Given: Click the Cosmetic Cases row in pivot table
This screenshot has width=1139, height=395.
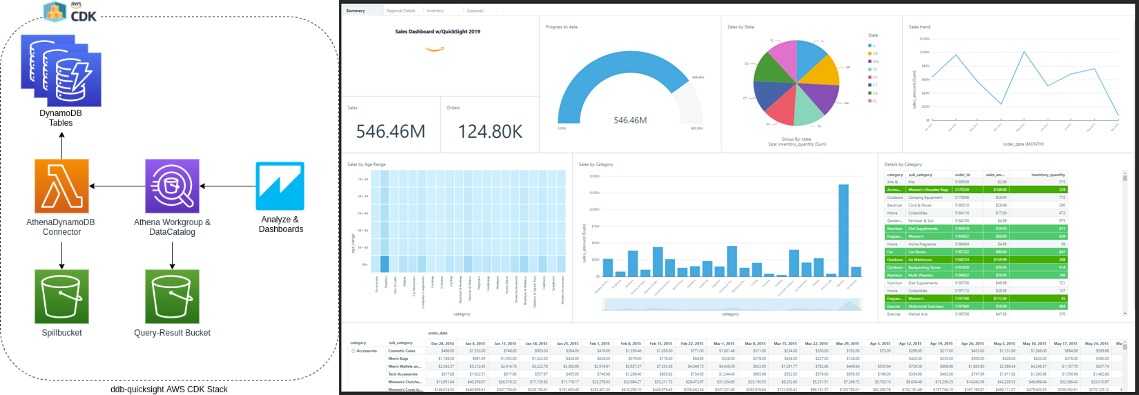Looking at the screenshot, I should pos(402,351).
